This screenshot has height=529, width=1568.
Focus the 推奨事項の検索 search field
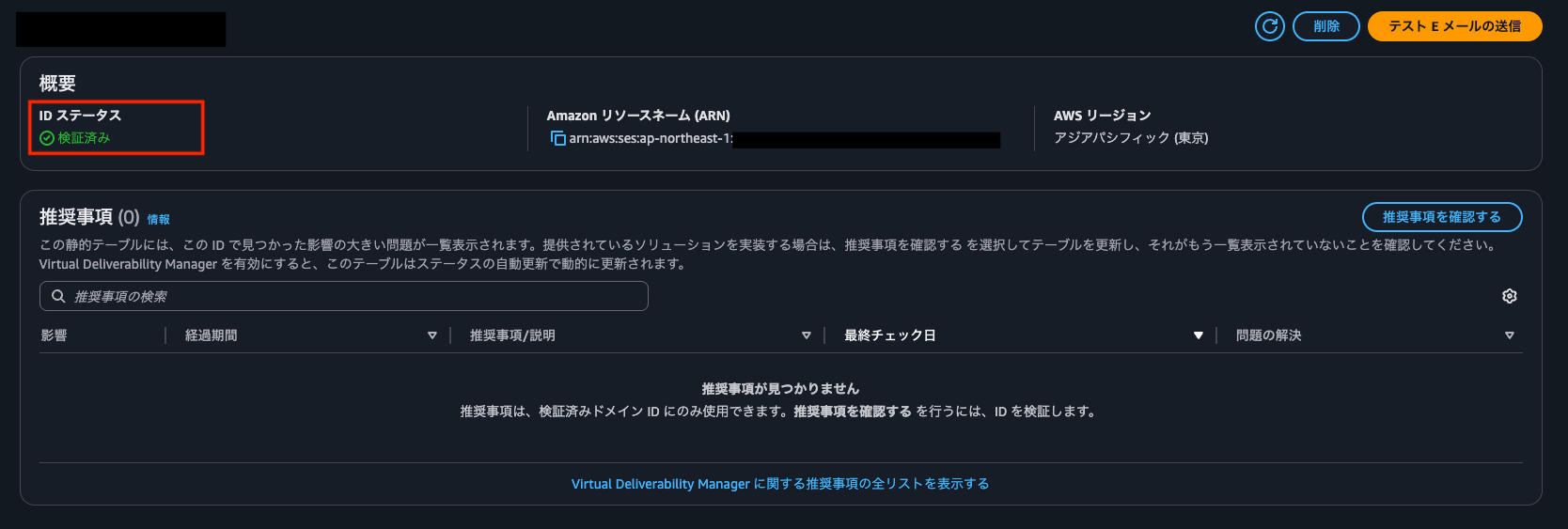click(x=357, y=296)
